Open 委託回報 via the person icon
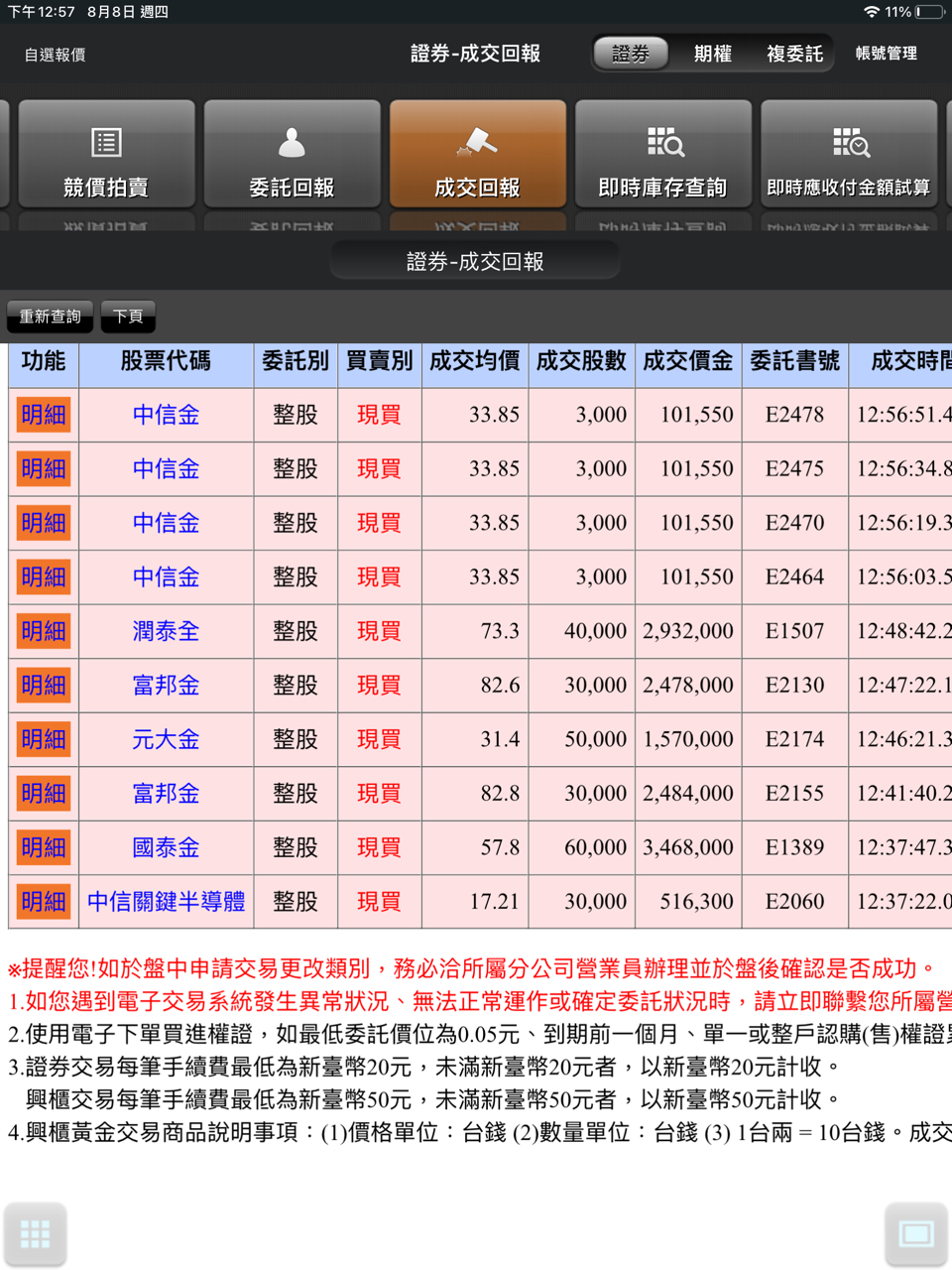Image resolution: width=952 pixels, height=1270 pixels. click(292, 154)
